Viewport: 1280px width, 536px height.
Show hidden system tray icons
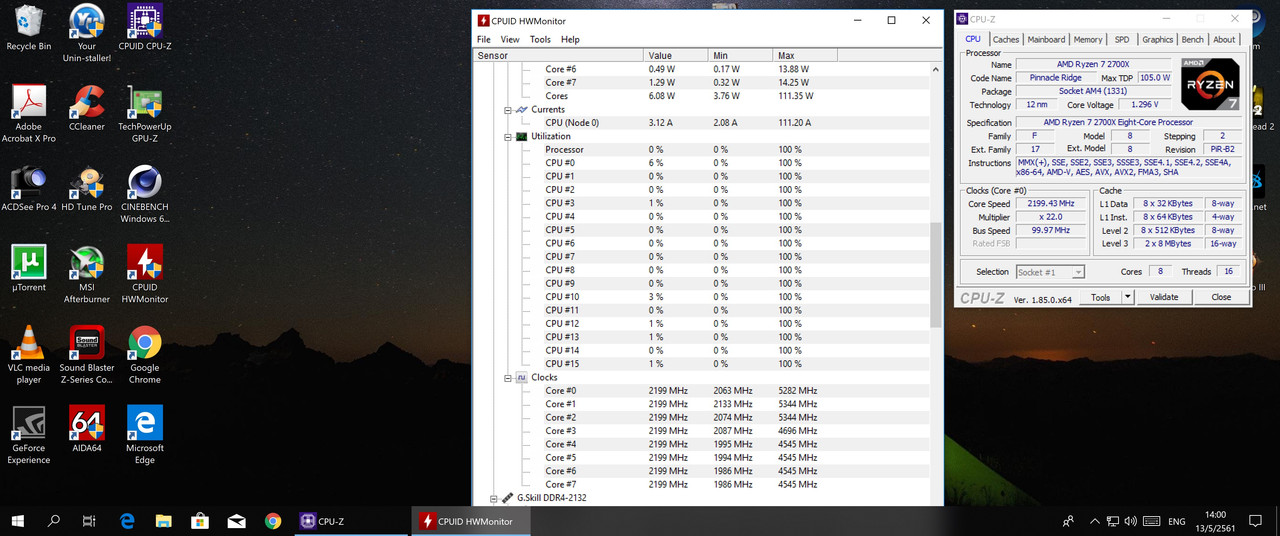pyautogui.click(x=1094, y=521)
